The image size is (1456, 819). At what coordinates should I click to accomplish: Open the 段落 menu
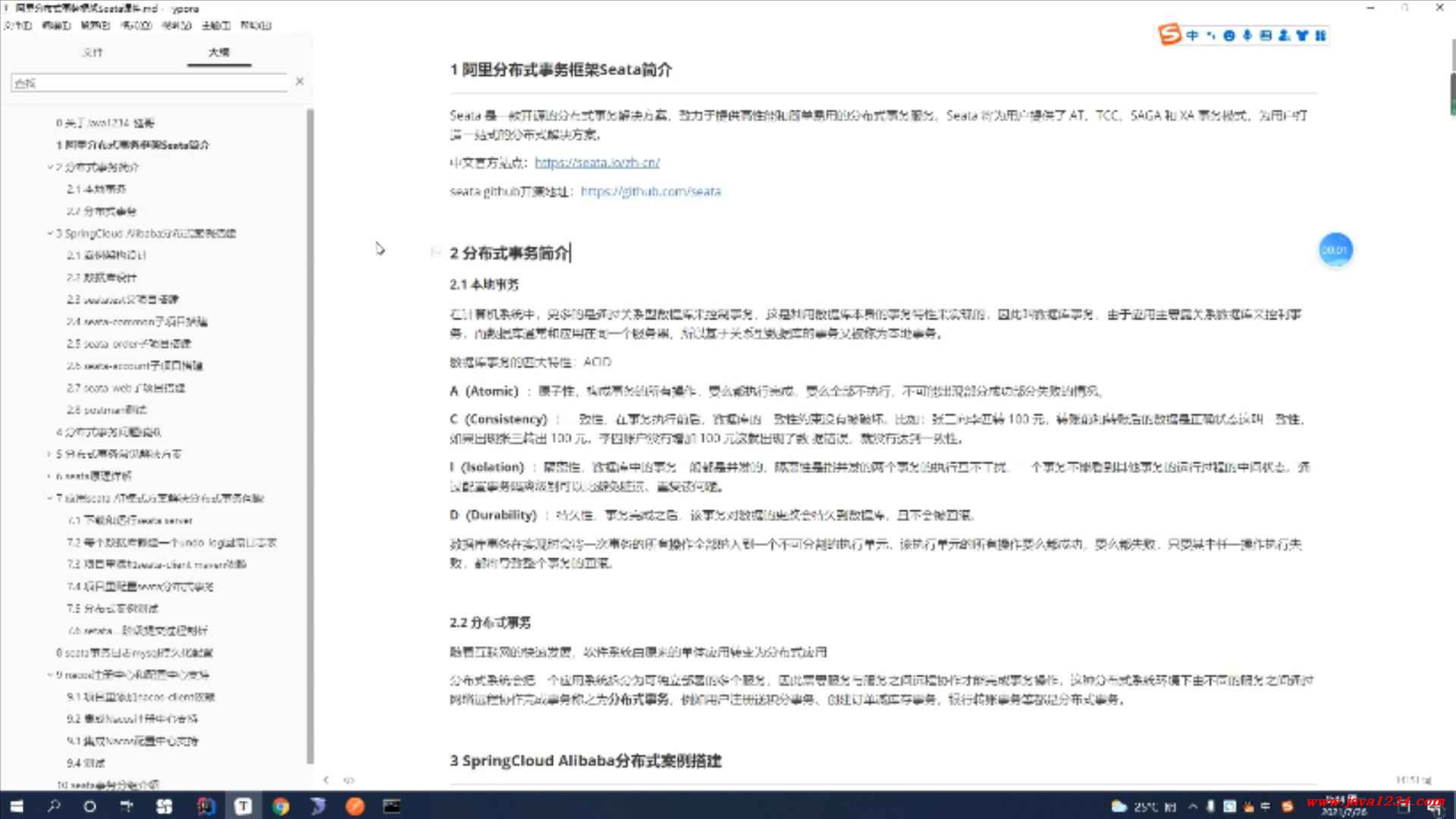pos(96,25)
